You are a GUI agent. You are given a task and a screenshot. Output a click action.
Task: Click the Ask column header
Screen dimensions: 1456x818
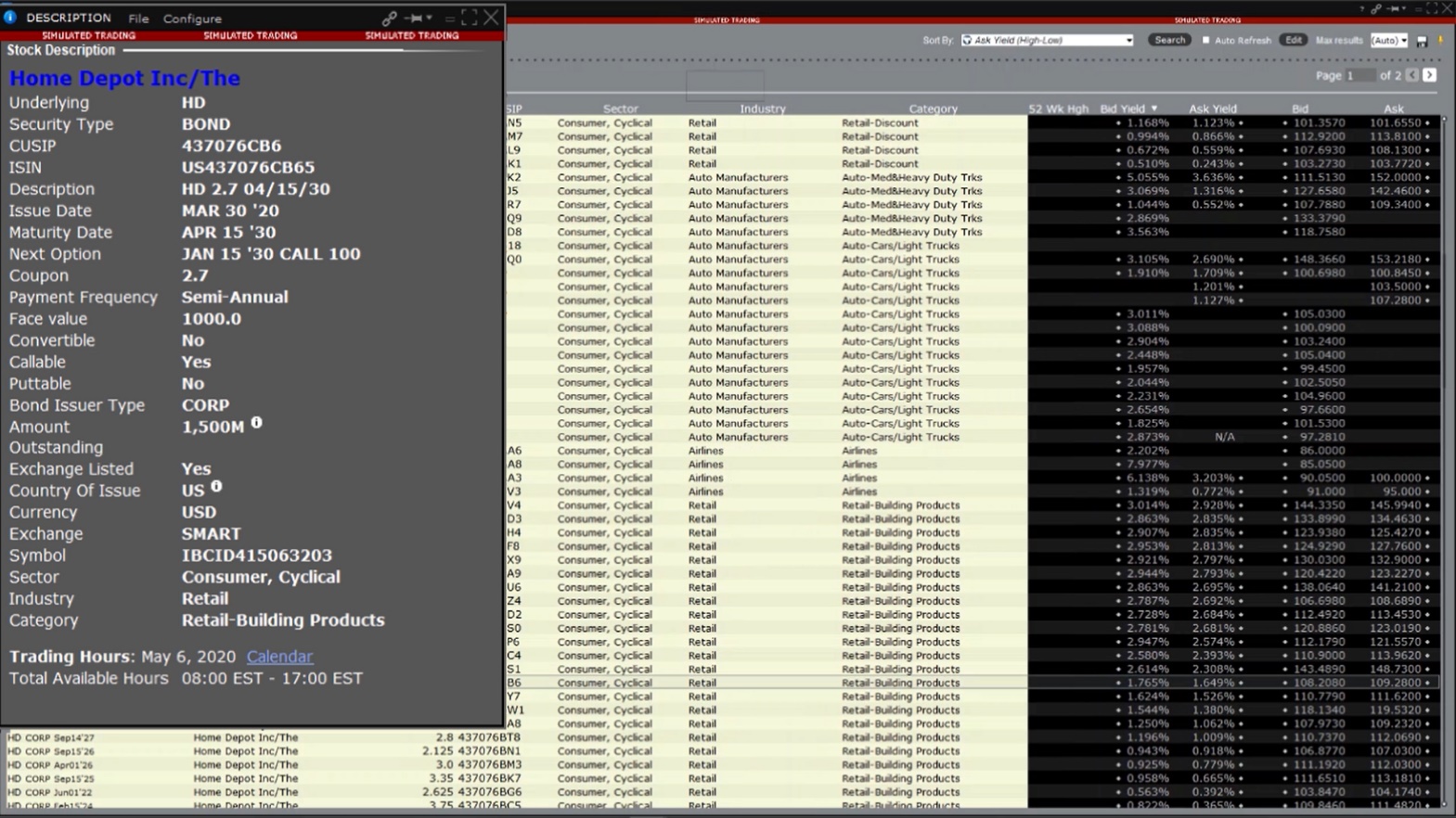point(1393,109)
